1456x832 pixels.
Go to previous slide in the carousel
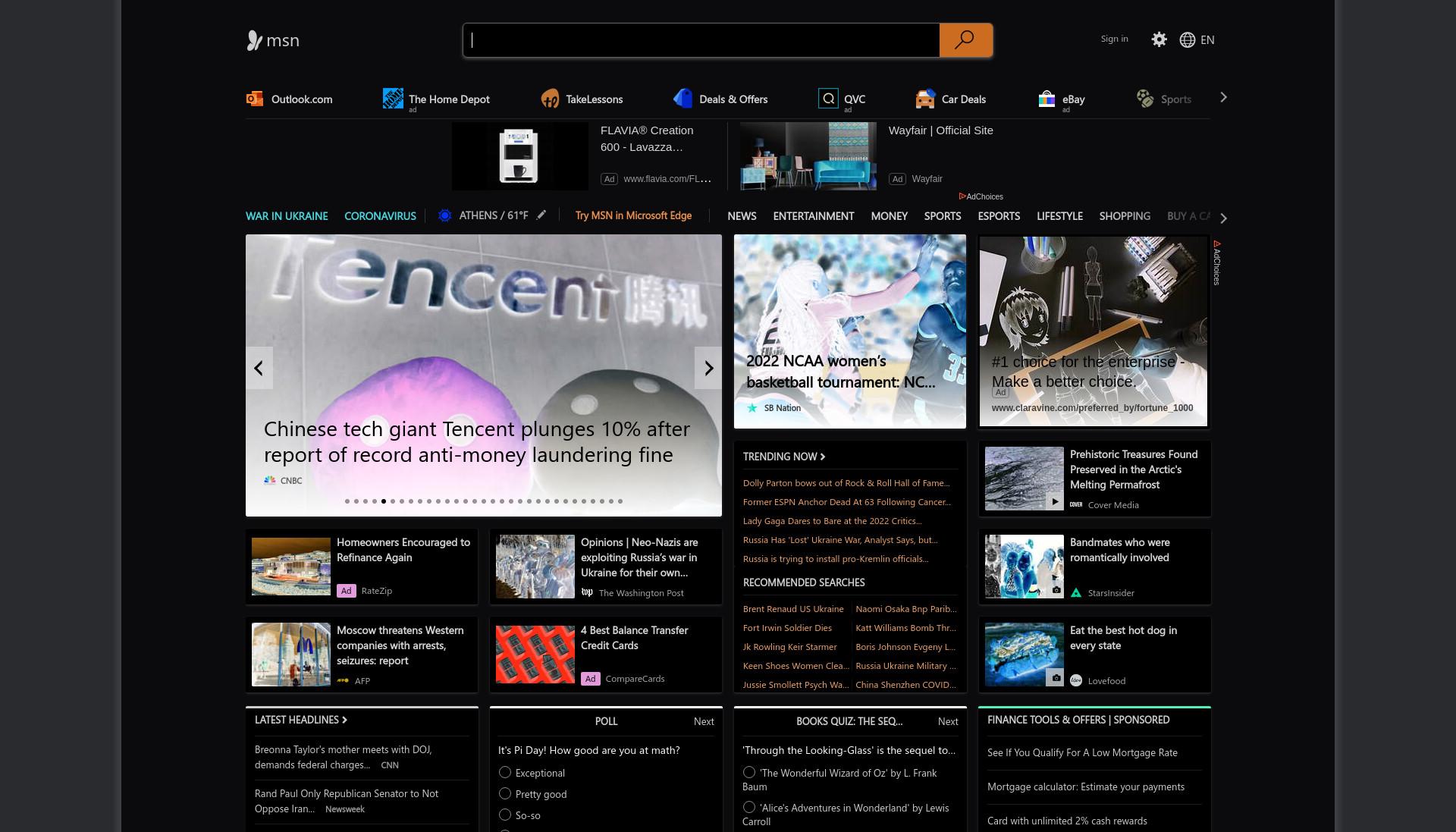259,368
